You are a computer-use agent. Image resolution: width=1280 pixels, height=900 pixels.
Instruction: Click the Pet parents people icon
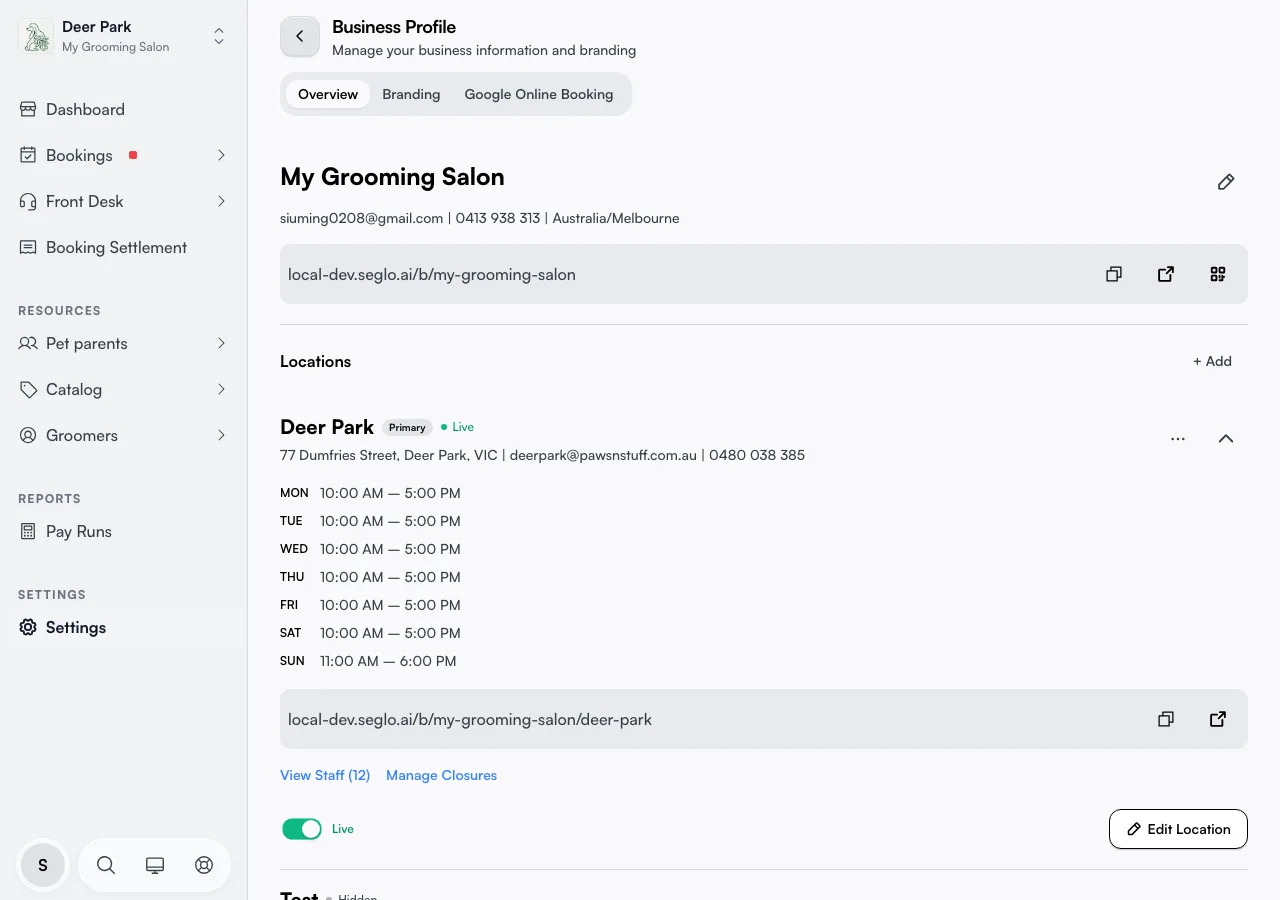pos(28,343)
